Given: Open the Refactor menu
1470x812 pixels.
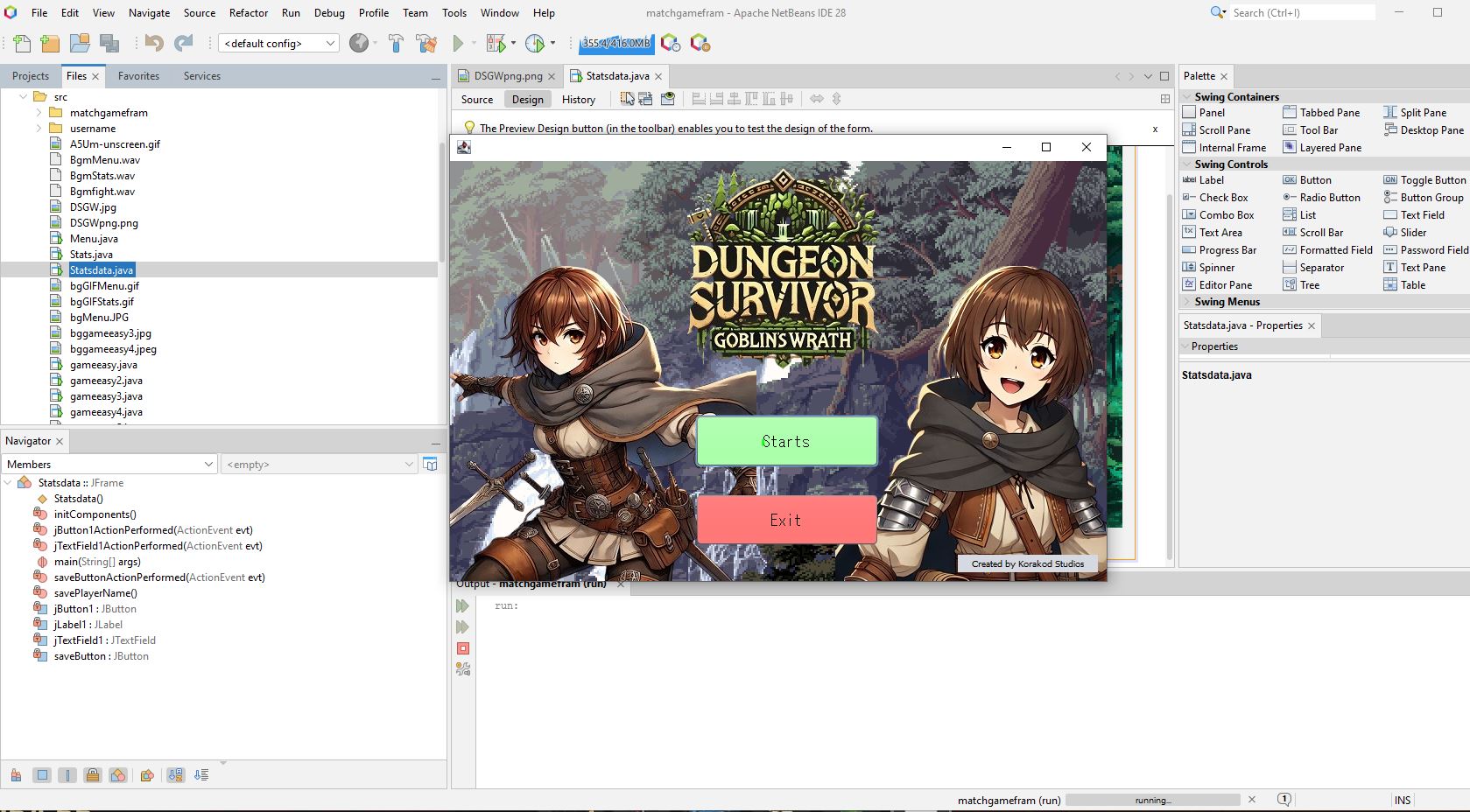Looking at the screenshot, I should coord(248,13).
